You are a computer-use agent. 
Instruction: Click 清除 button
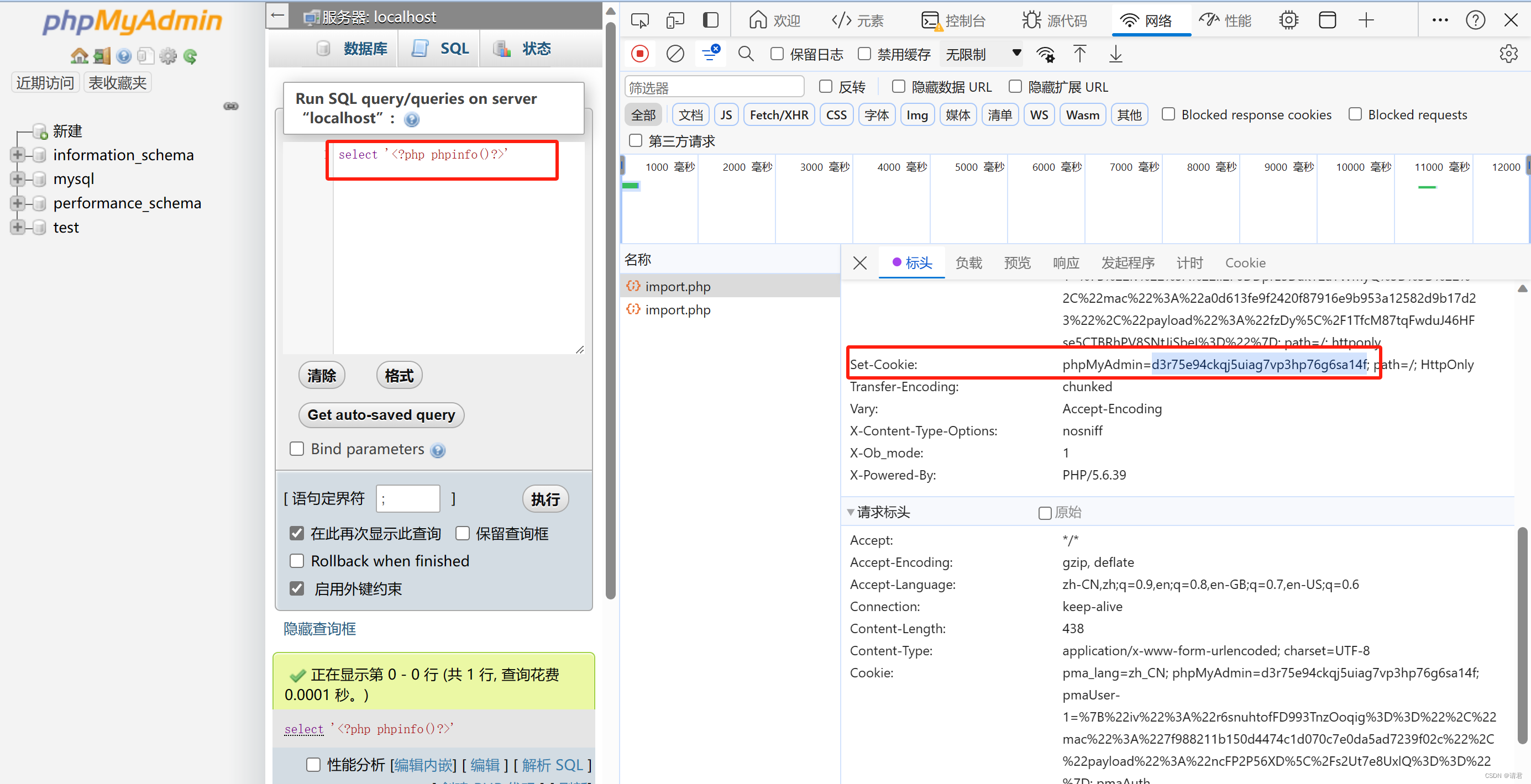tap(322, 375)
